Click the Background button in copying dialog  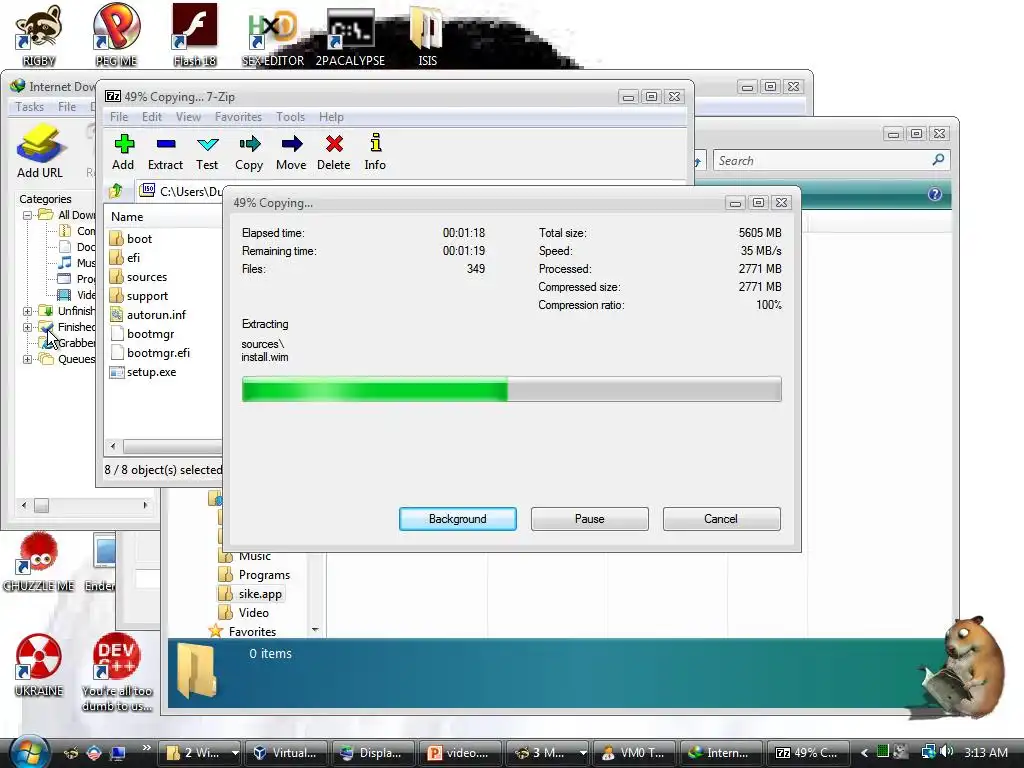coord(458,519)
